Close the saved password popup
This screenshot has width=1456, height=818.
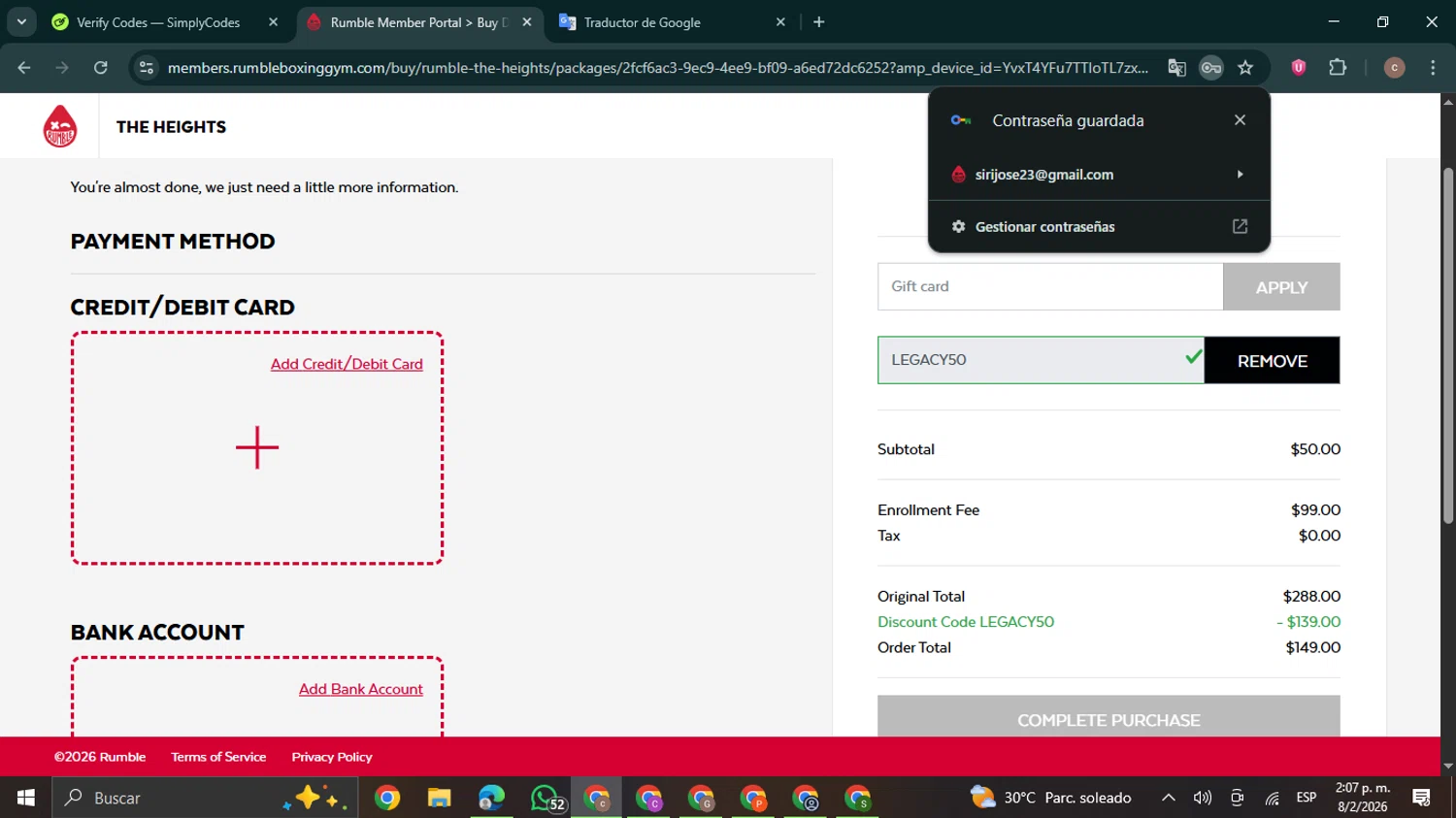[x=1240, y=120]
